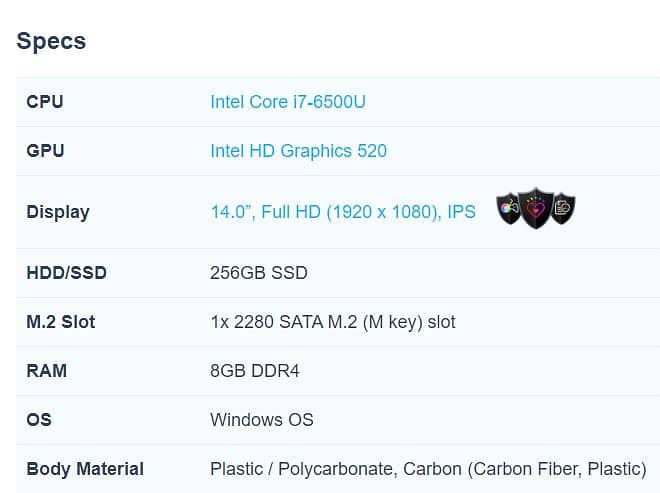
Task: Click the CPU row label
Action: point(45,102)
